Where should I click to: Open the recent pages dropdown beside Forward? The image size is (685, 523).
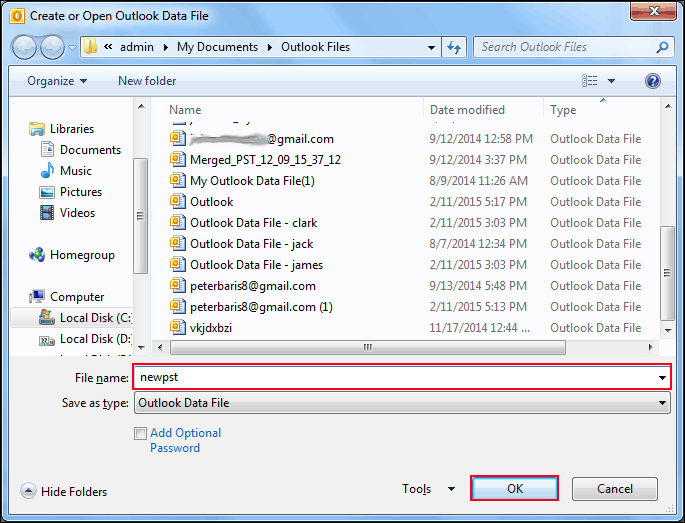pos(73,47)
